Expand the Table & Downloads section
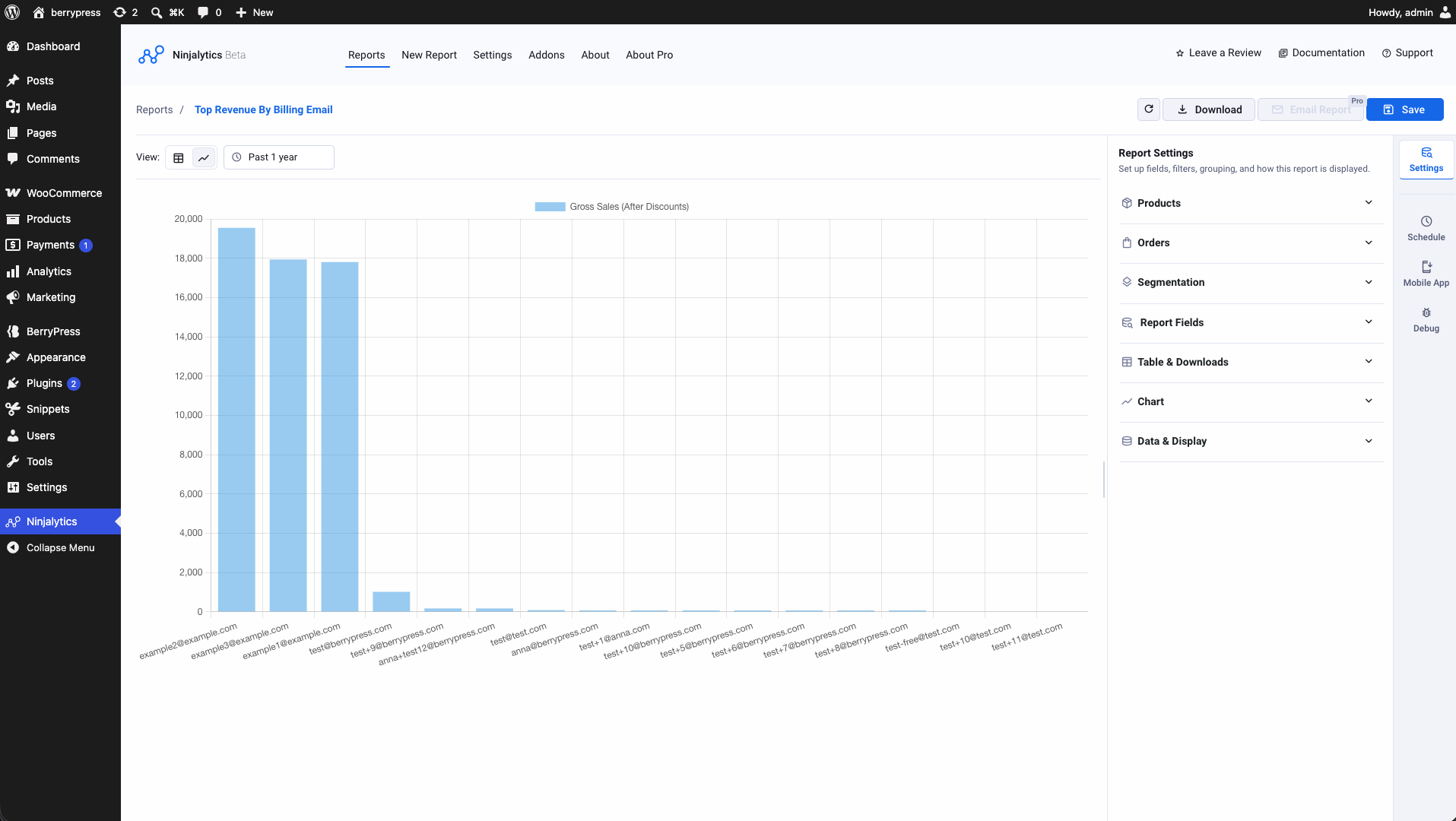The image size is (1456, 821). pyautogui.click(x=1251, y=362)
